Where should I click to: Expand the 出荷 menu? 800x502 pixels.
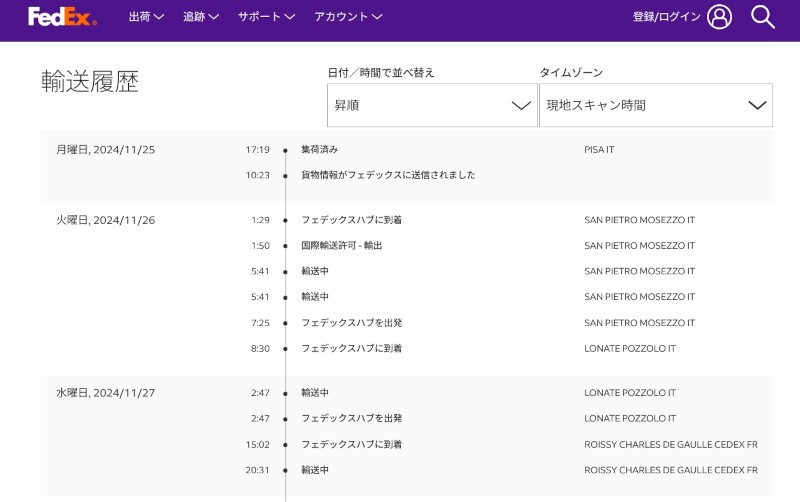(146, 17)
